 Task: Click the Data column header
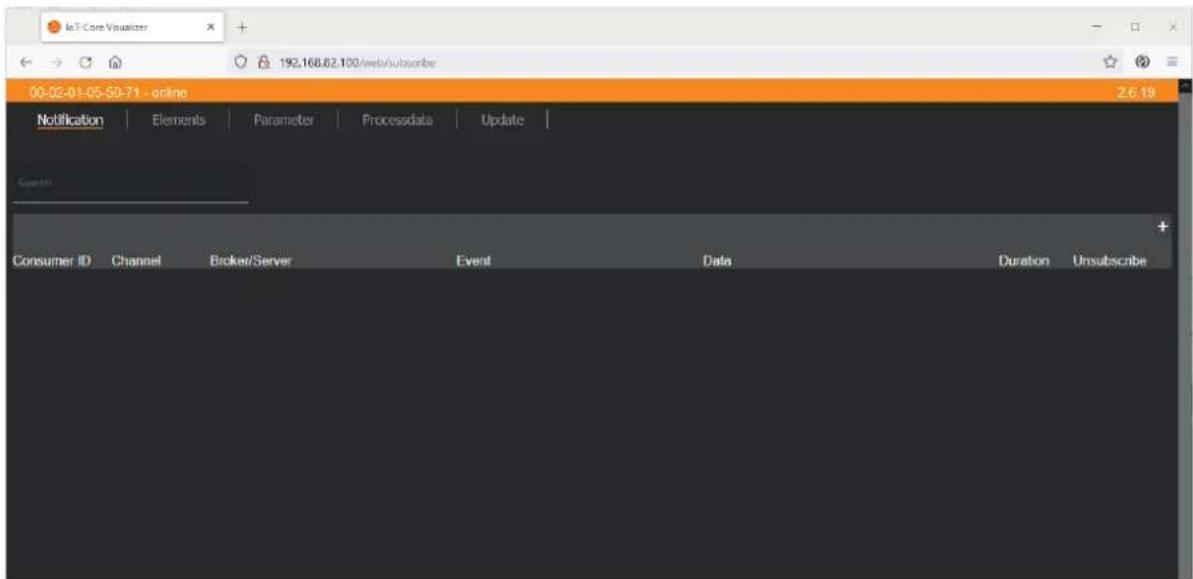coord(717,261)
